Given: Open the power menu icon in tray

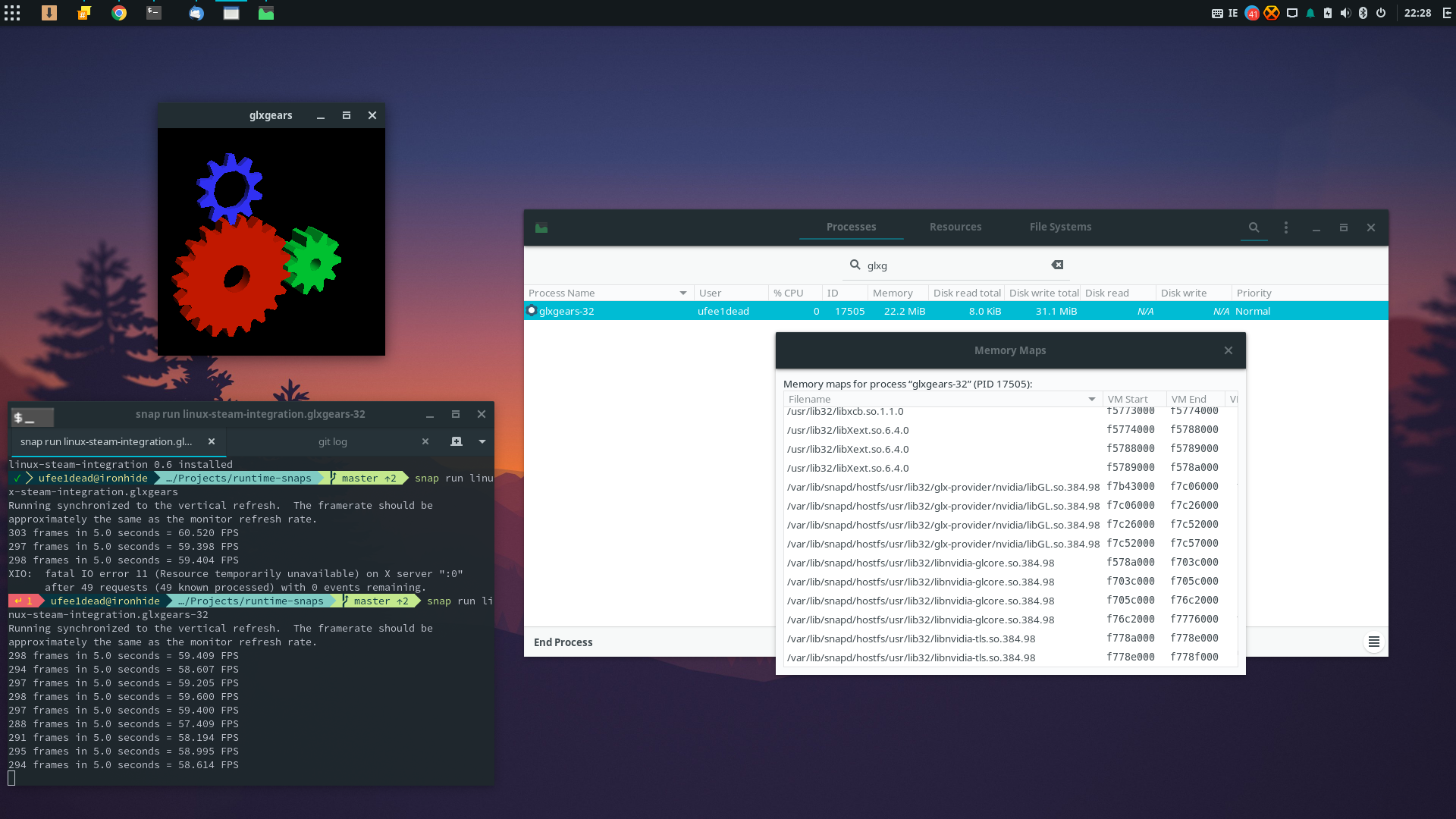Looking at the screenshot, I should click(x=1381, y=13).
